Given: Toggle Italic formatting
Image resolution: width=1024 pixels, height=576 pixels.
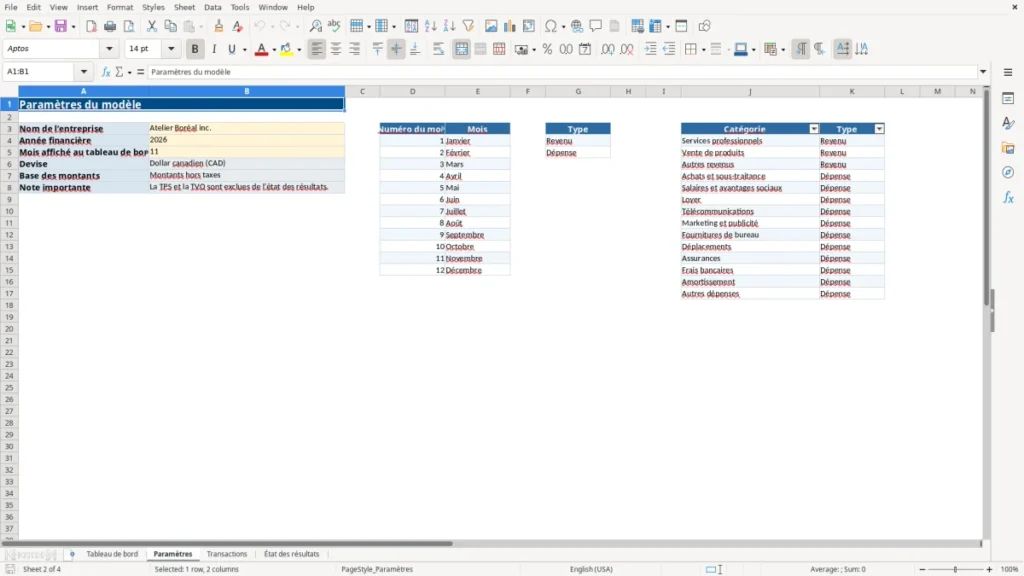Looking at the screenshot, I should tap(214, 49).
